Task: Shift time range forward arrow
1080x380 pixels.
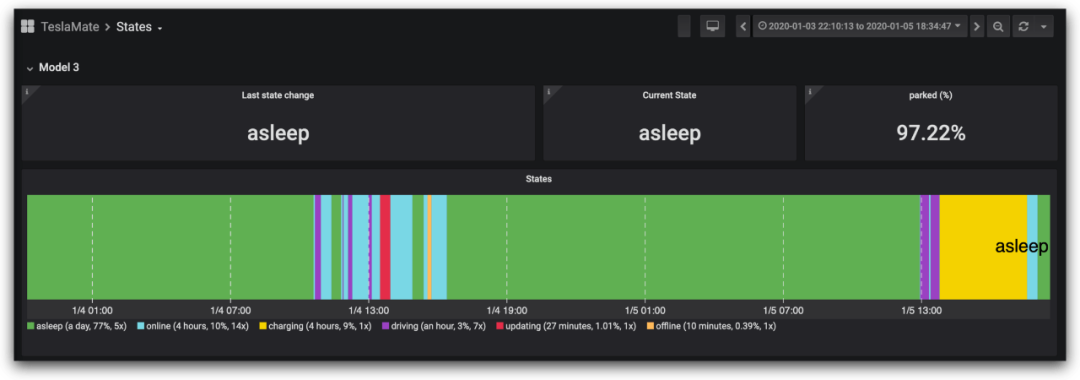Action: click(977, 26)
